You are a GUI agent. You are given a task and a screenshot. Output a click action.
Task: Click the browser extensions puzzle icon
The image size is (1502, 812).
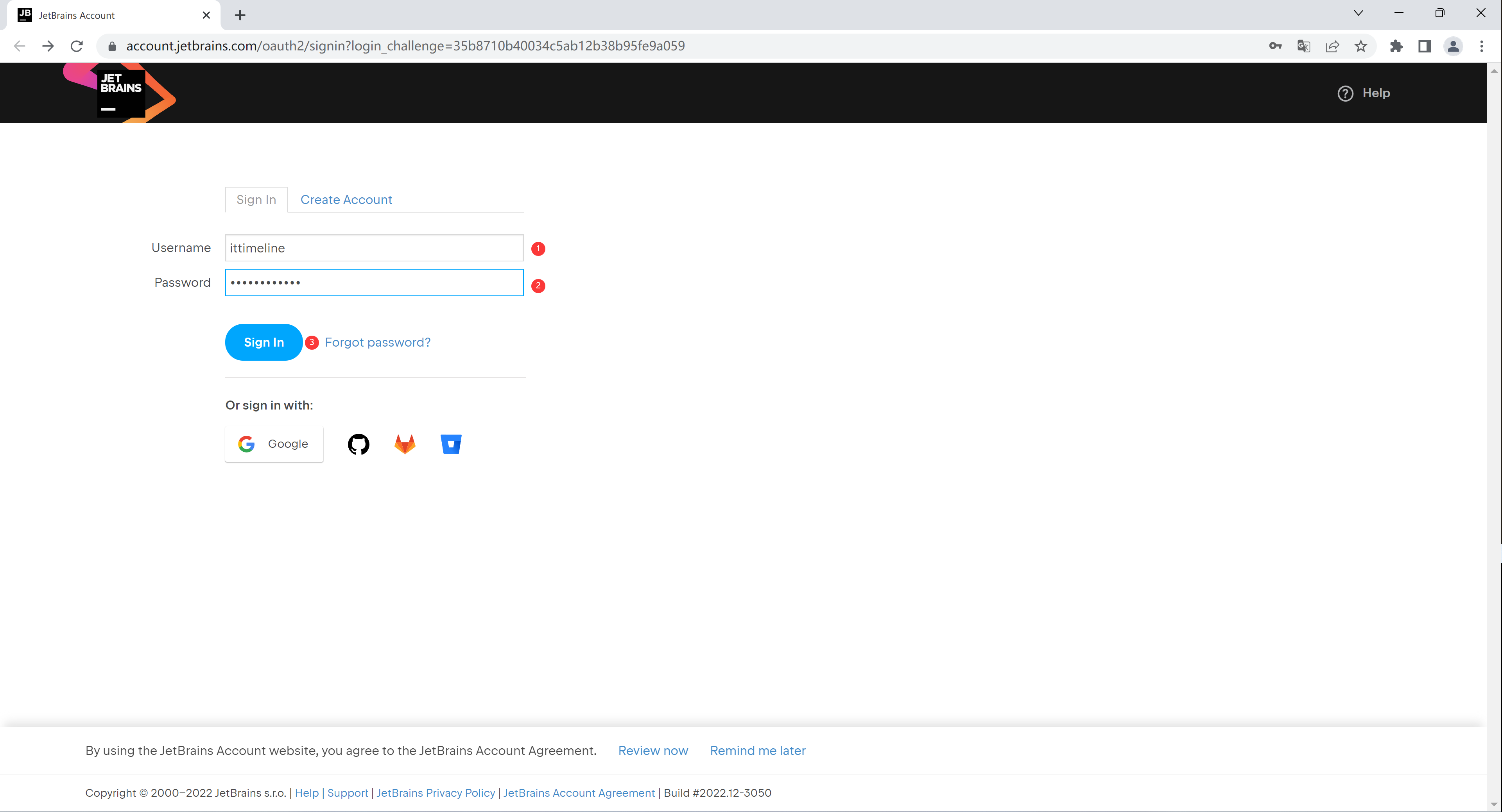point(1395,46)
